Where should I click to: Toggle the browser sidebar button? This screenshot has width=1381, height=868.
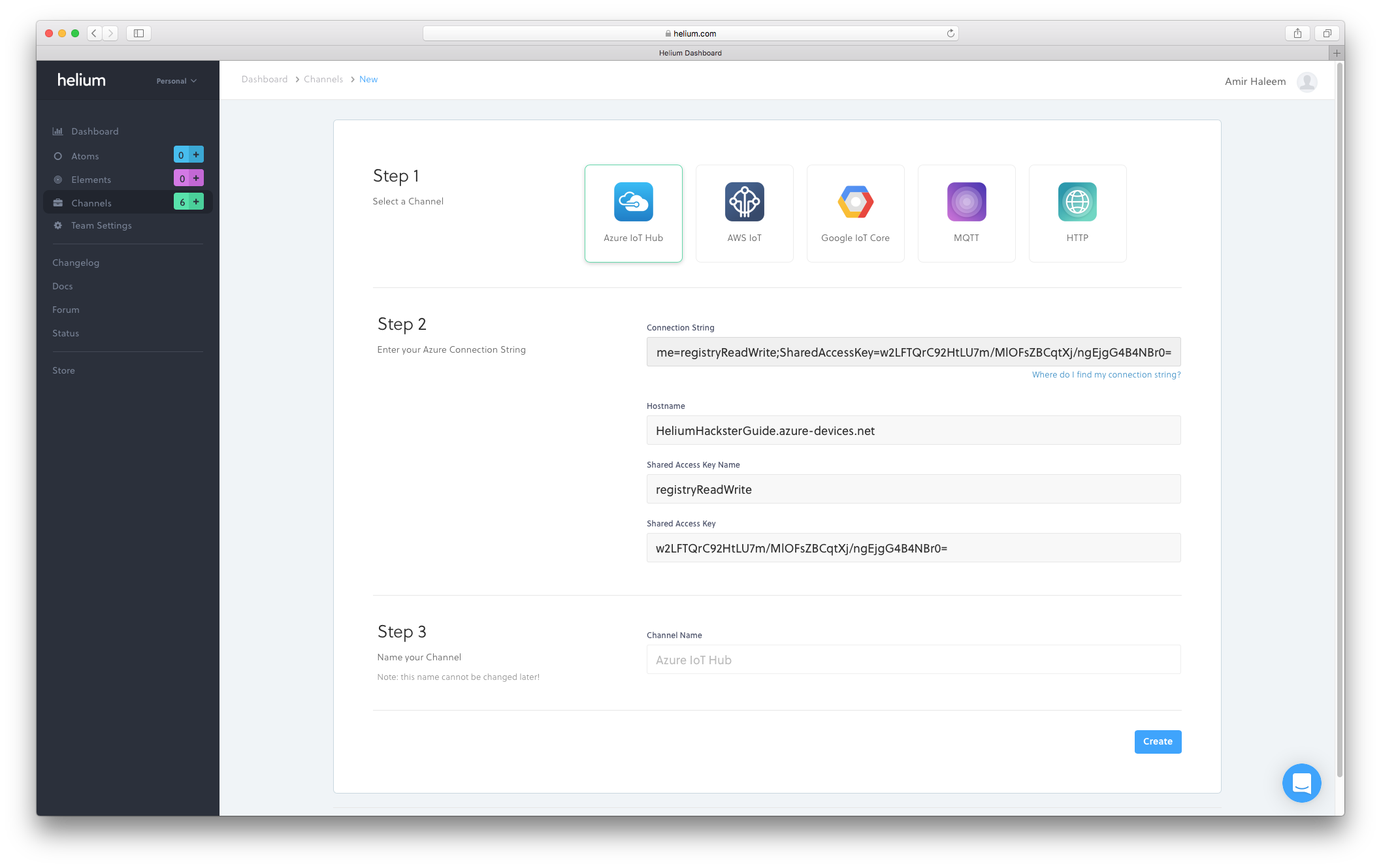point(138,33)
